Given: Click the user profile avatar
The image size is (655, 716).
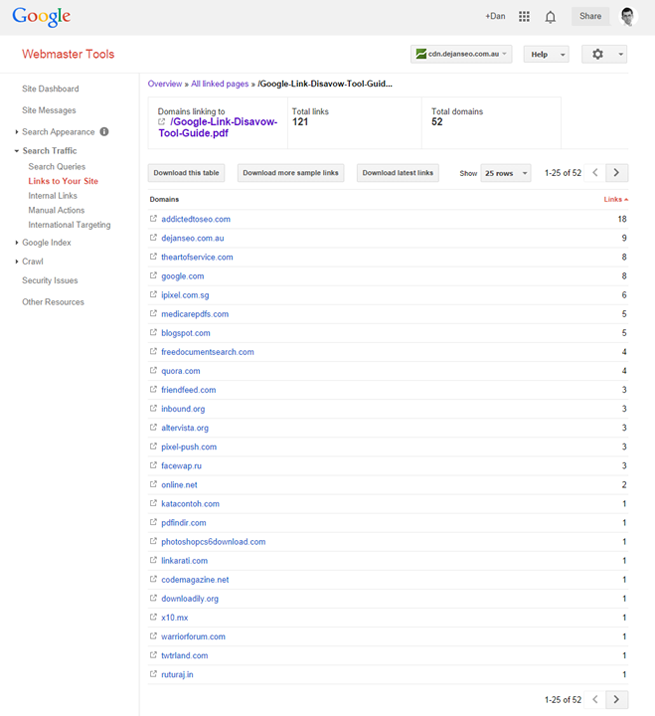Looking at the screenshot, I should [x=628, y=16].
